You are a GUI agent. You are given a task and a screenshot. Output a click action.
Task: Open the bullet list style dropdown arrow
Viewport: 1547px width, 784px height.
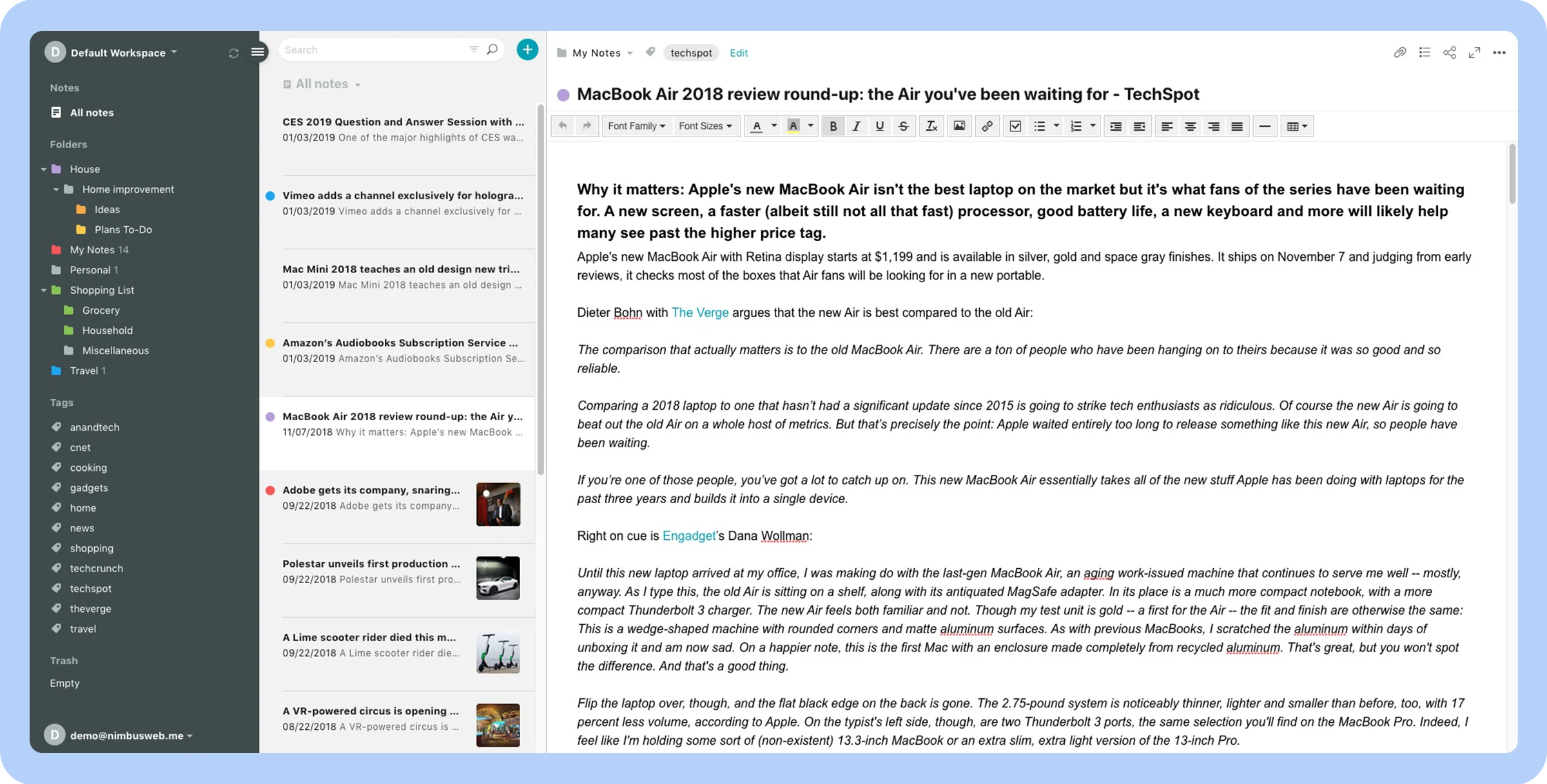1056,126
